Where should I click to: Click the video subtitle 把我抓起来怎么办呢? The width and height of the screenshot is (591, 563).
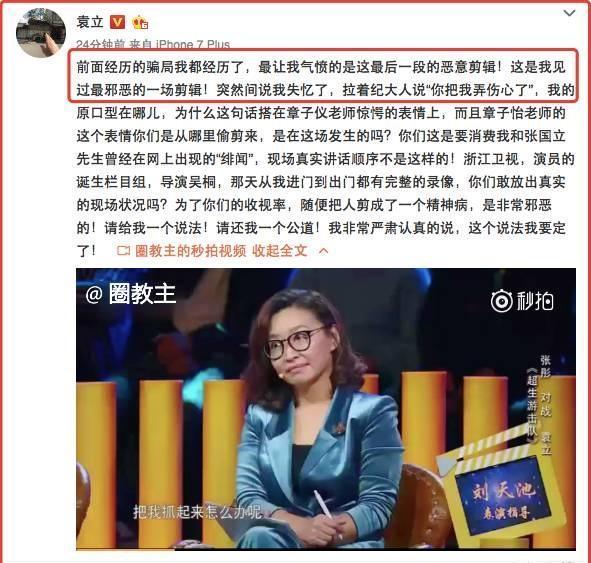click(x=197, y=512)
